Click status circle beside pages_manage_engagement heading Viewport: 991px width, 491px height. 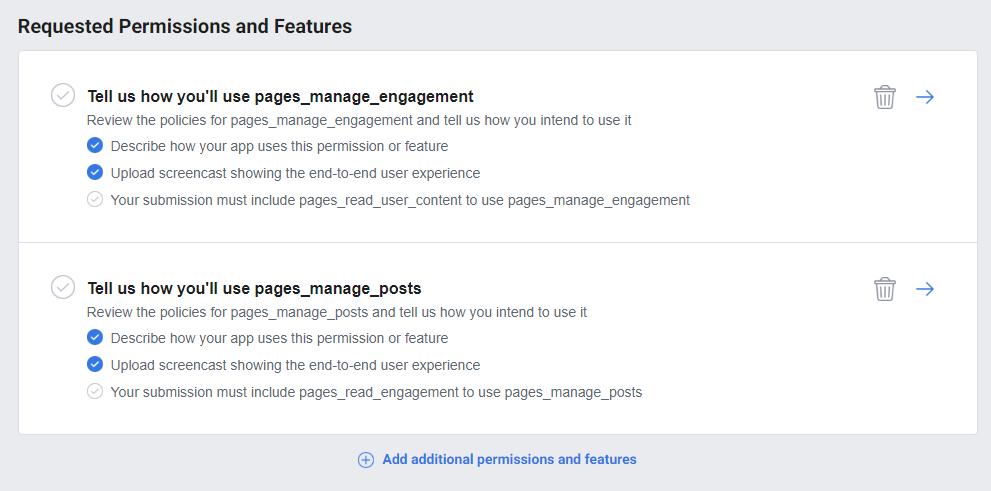[x=63, y=95]
